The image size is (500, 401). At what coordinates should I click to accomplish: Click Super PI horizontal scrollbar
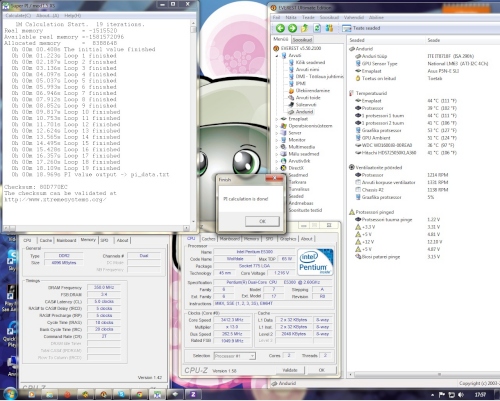click(x=96, y=228)
